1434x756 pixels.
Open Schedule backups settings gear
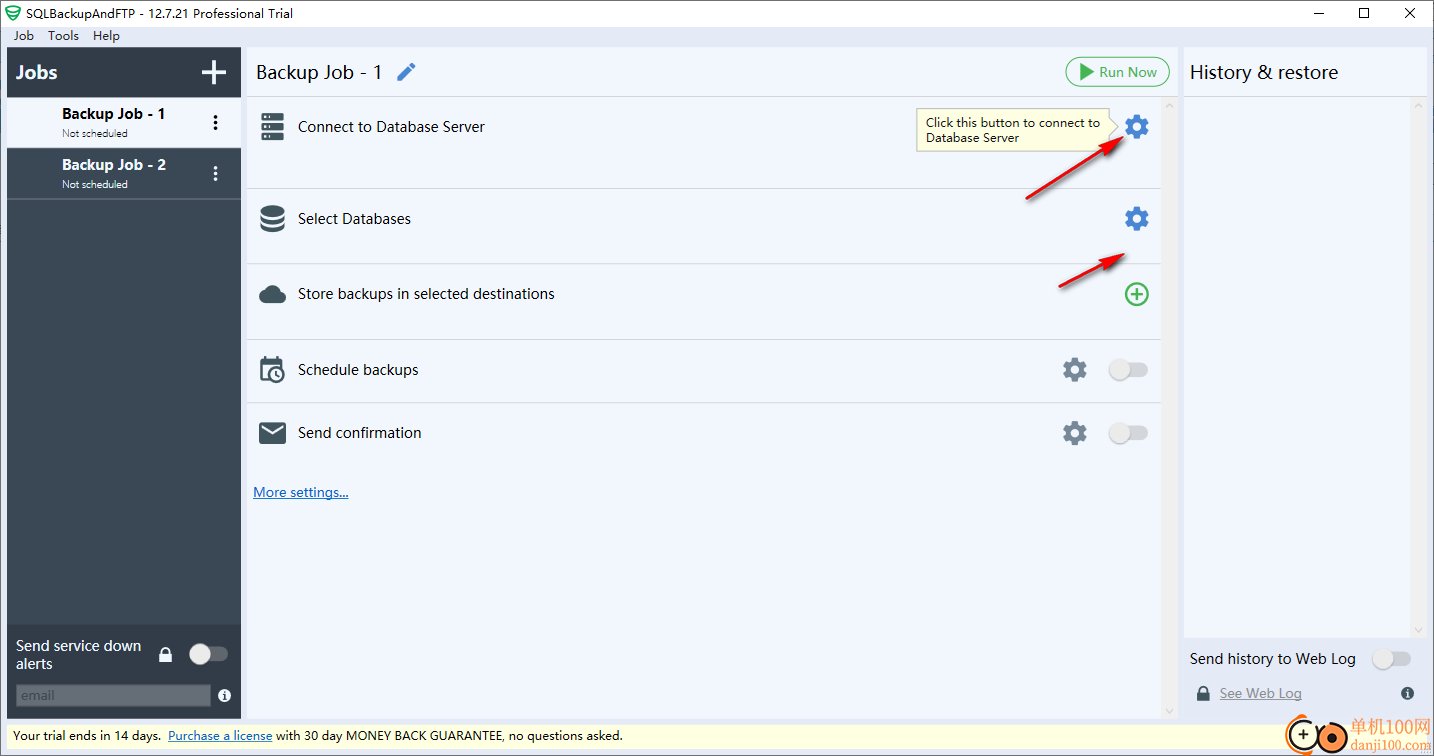(1075, 370)
